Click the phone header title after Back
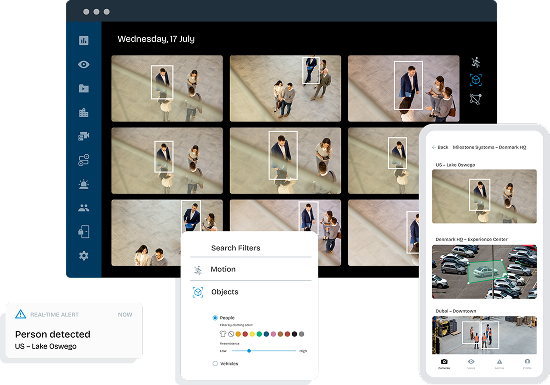The width and height of the screenshot is (550, 385). coord(489,147)
